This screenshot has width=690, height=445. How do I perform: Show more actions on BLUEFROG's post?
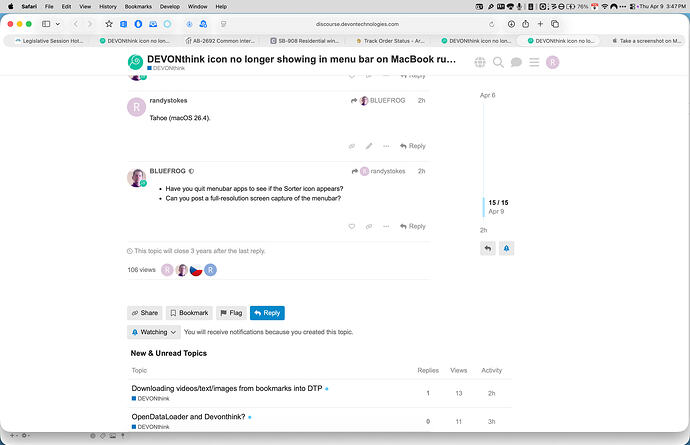click(x=385, y=227)
